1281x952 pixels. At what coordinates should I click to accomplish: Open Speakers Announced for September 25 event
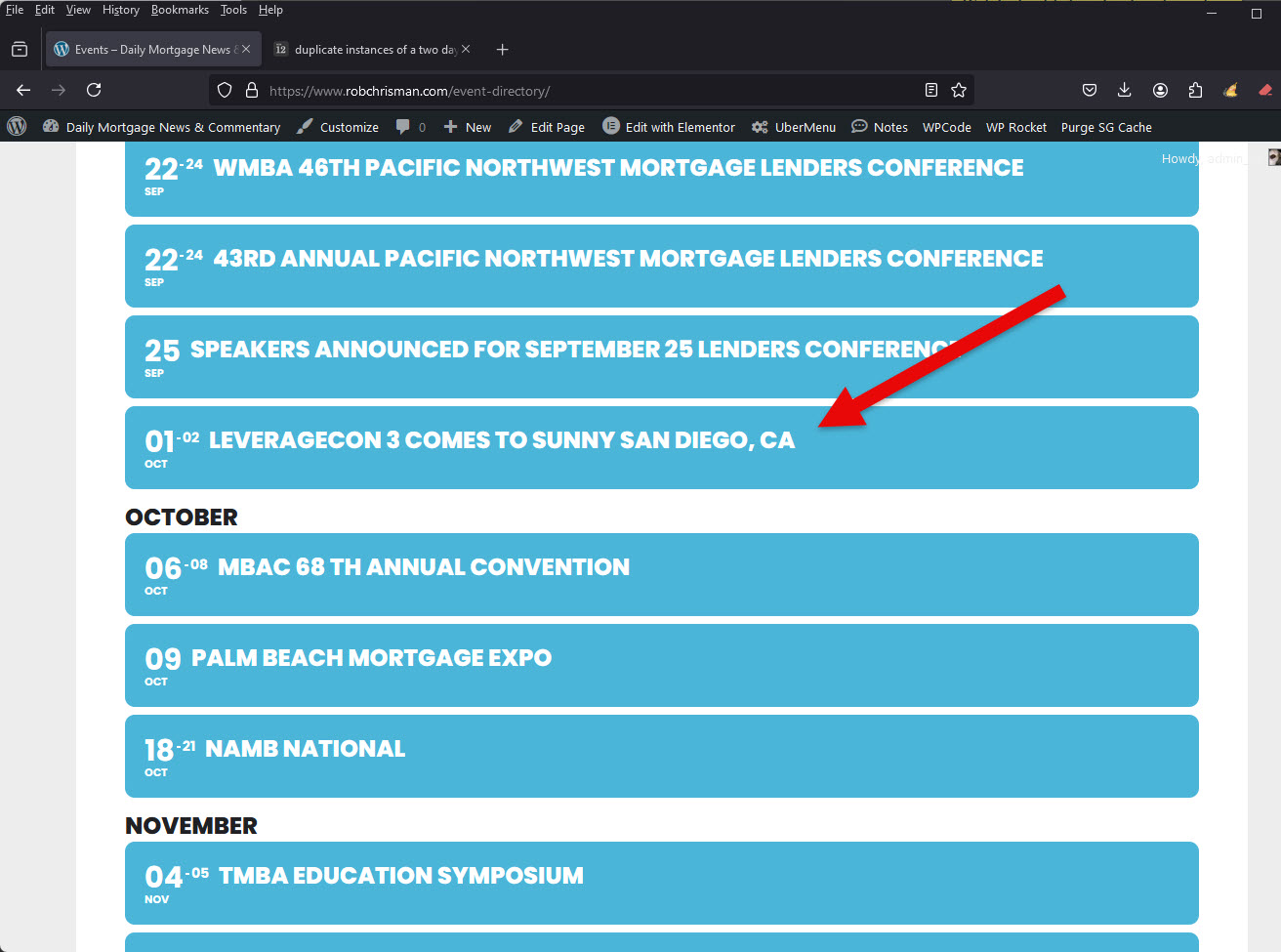tap(662, 356)
